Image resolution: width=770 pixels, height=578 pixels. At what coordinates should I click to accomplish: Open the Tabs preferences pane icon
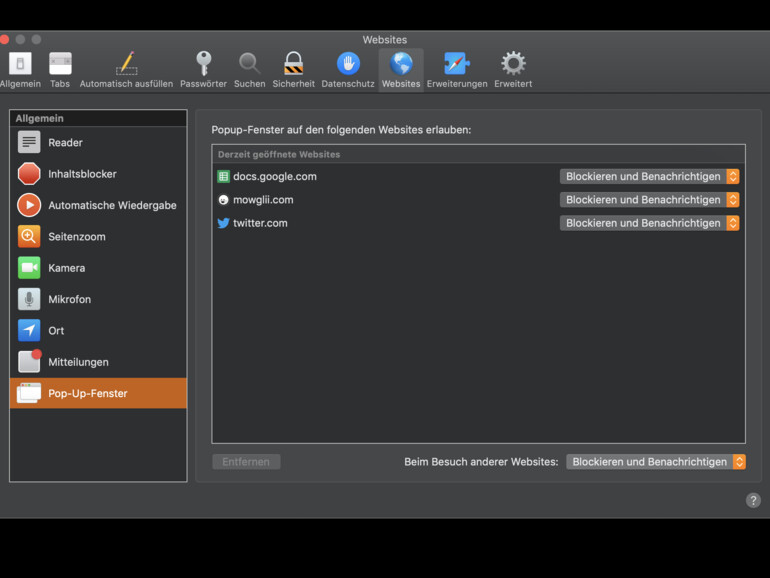[x=60, y=64]
